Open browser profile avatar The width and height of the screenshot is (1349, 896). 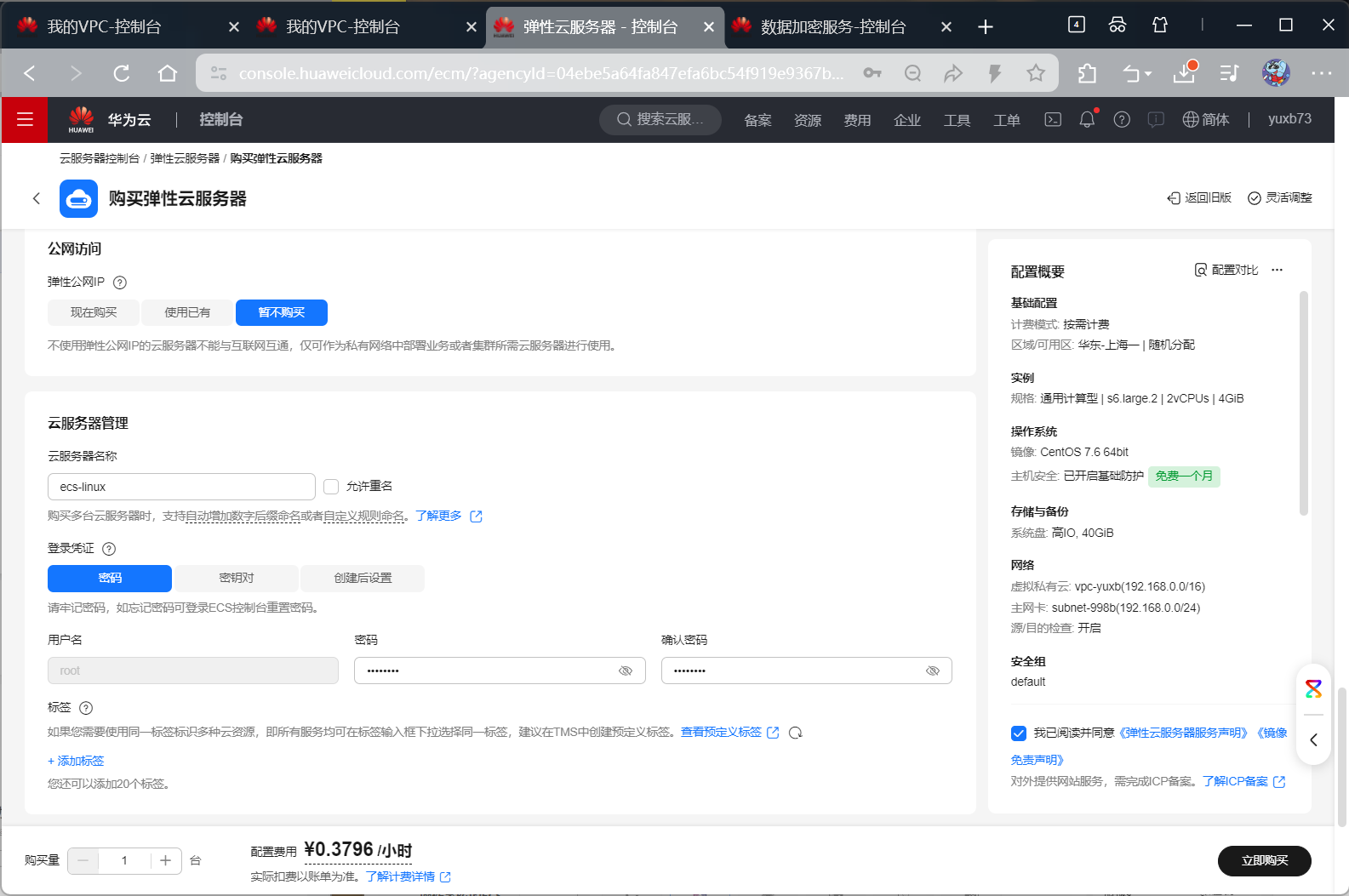1276,73
